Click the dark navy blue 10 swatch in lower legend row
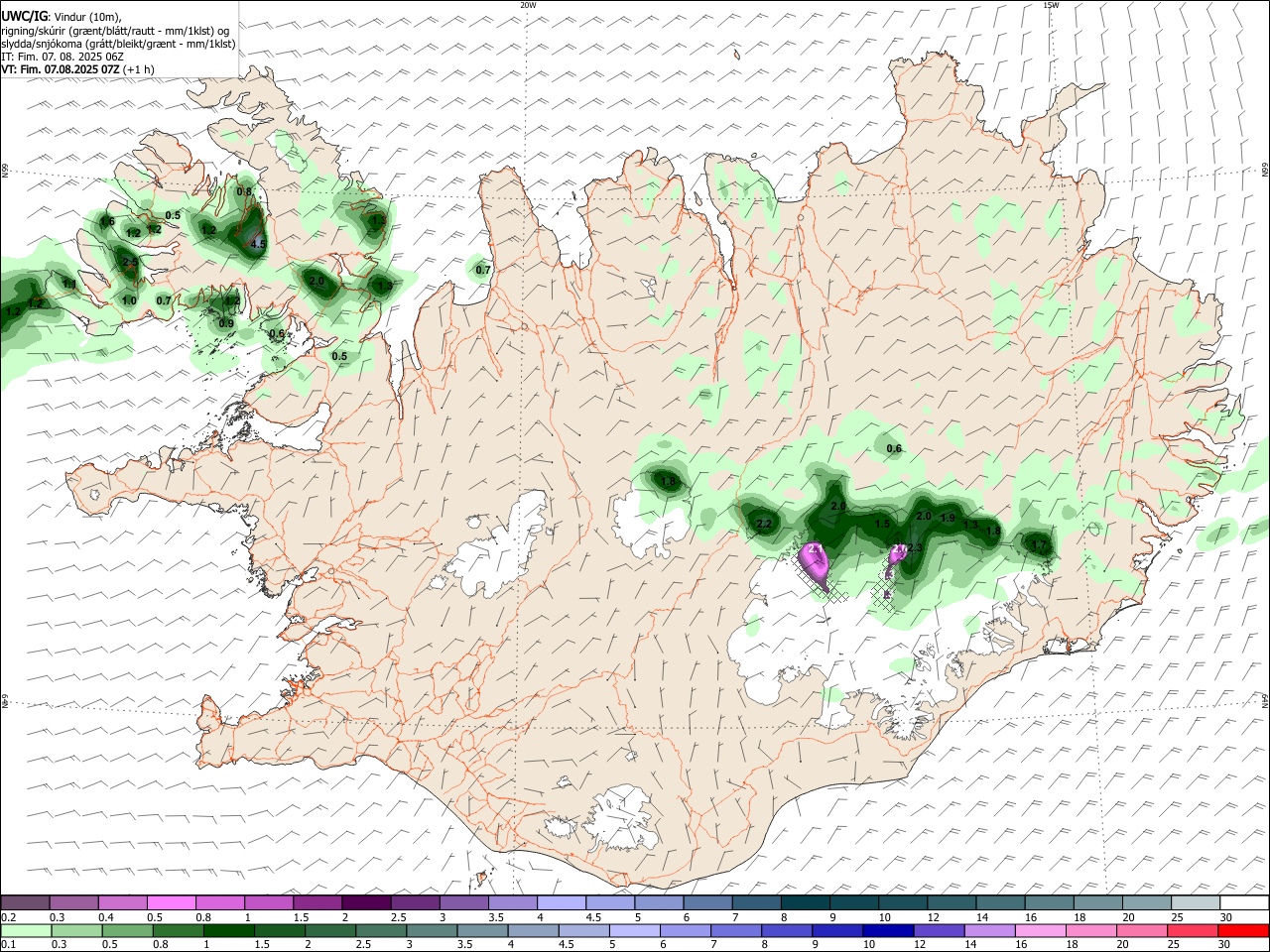Screen dimensions: 1270x952 (887, 930)
